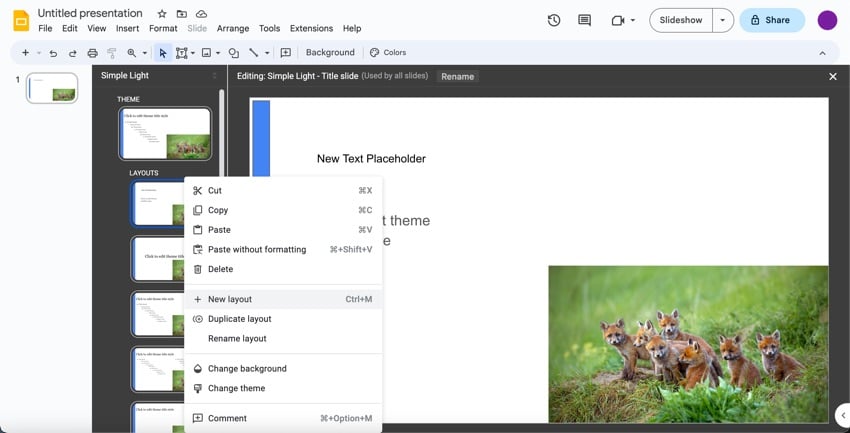
Task: Click the undo arrow icon
Action: 53,53
